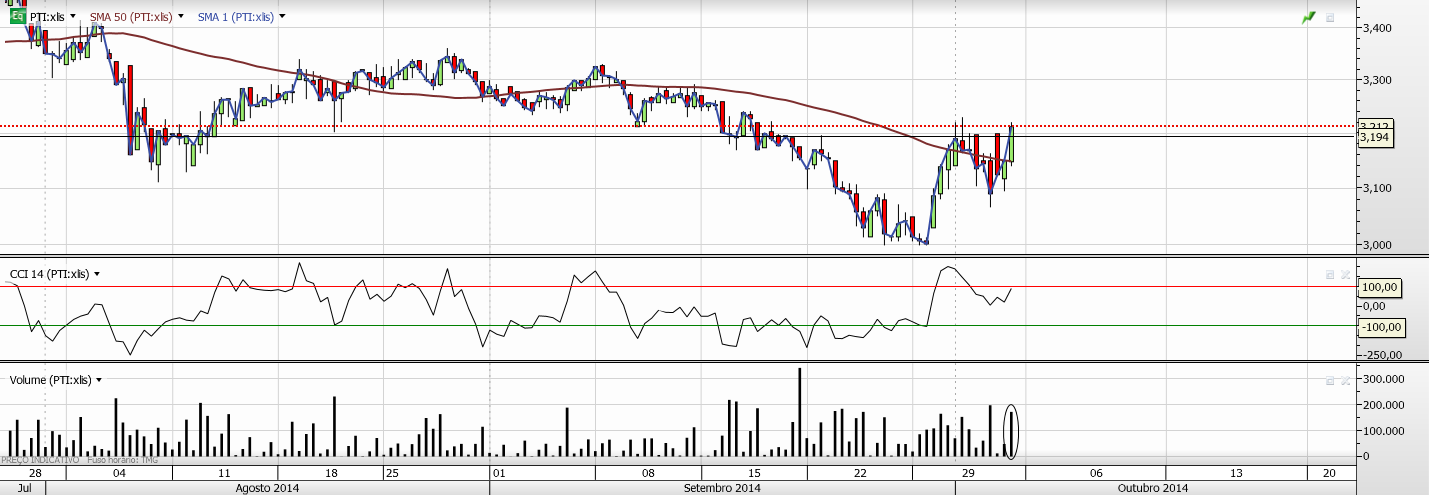Viewport: 1429px width, 495px height.
Task: Click date marker 04 on time axis
Action: (119, 473)
